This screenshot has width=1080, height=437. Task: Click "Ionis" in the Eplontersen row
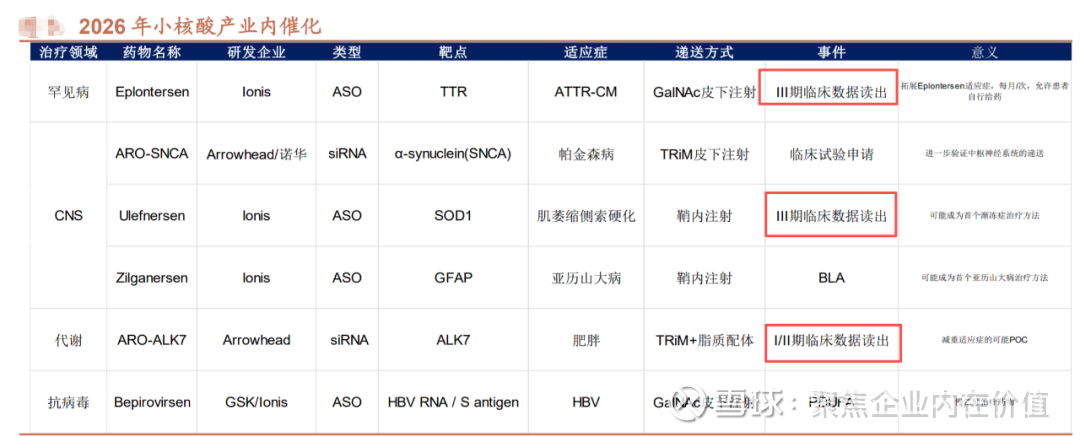point(256,92)
